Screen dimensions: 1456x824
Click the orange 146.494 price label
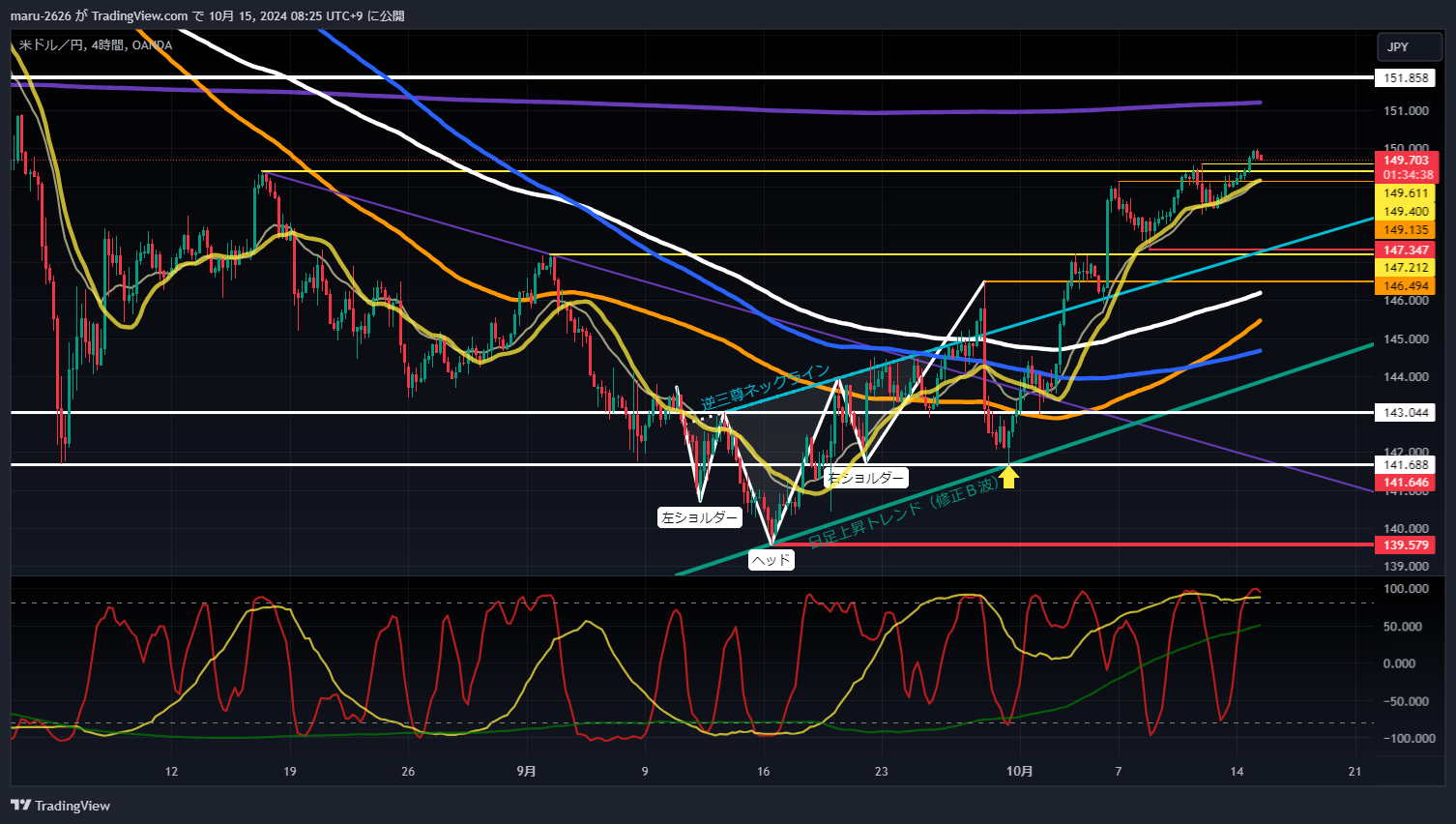click(1406, 286)
